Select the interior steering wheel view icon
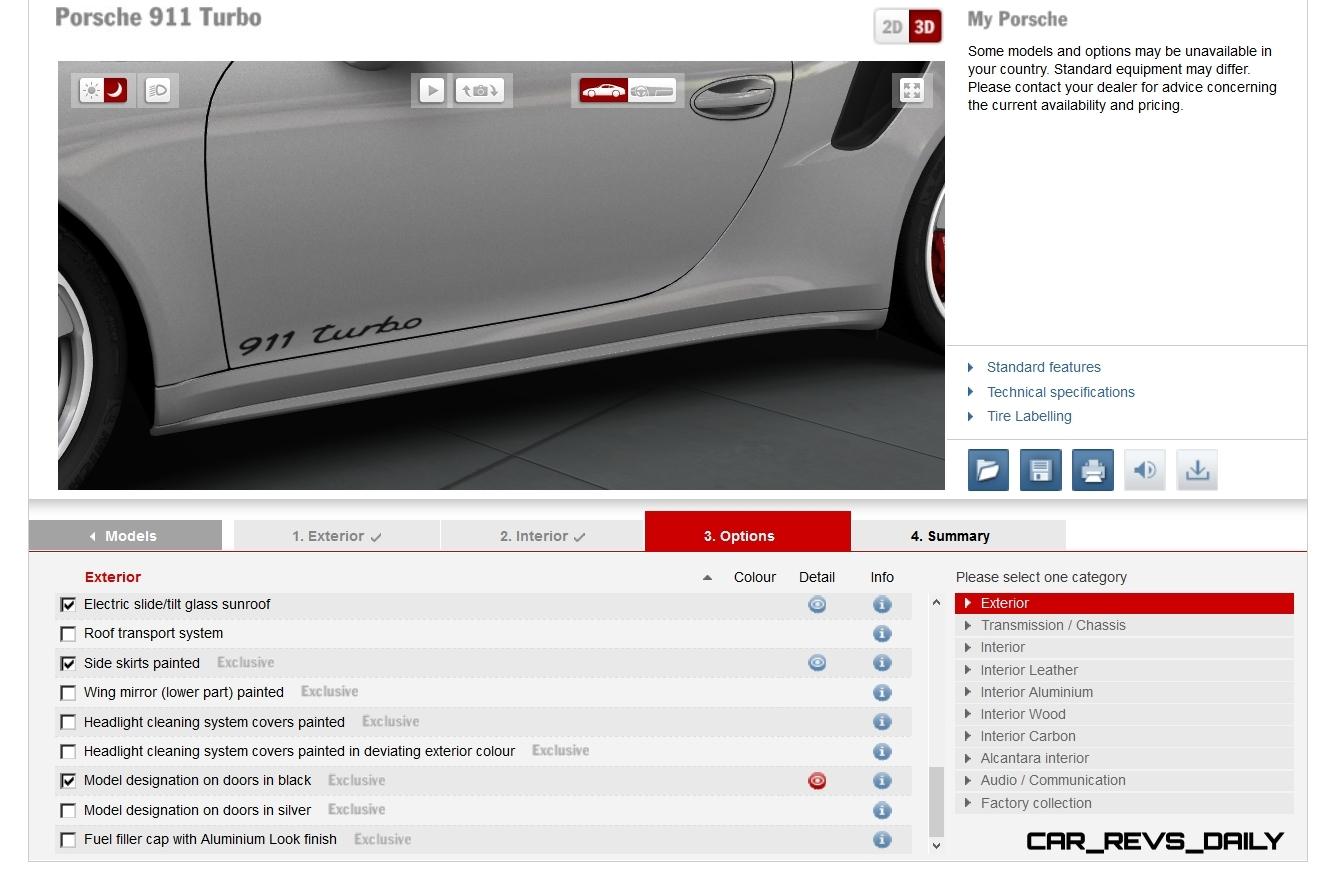The image size is (1329, 882). pos(652,91)
